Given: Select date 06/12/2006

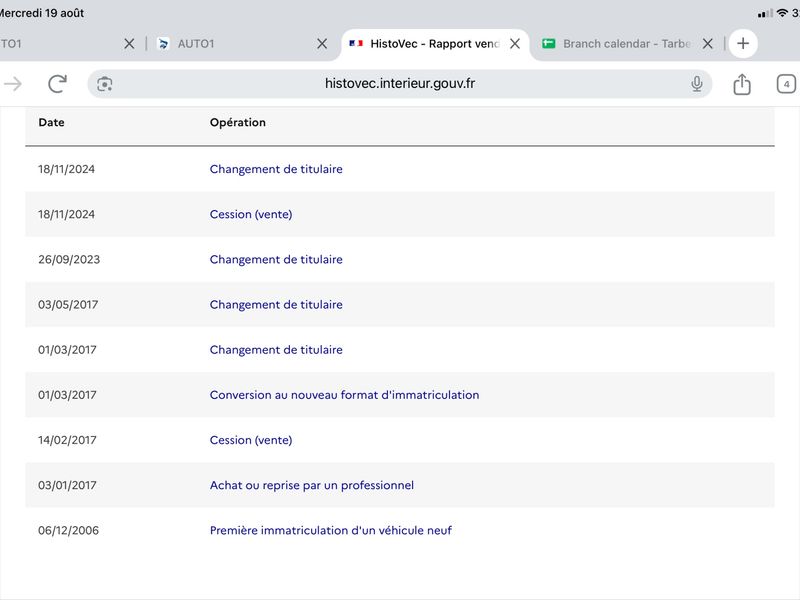Looking at the screenshot, I should click(68, 531).
